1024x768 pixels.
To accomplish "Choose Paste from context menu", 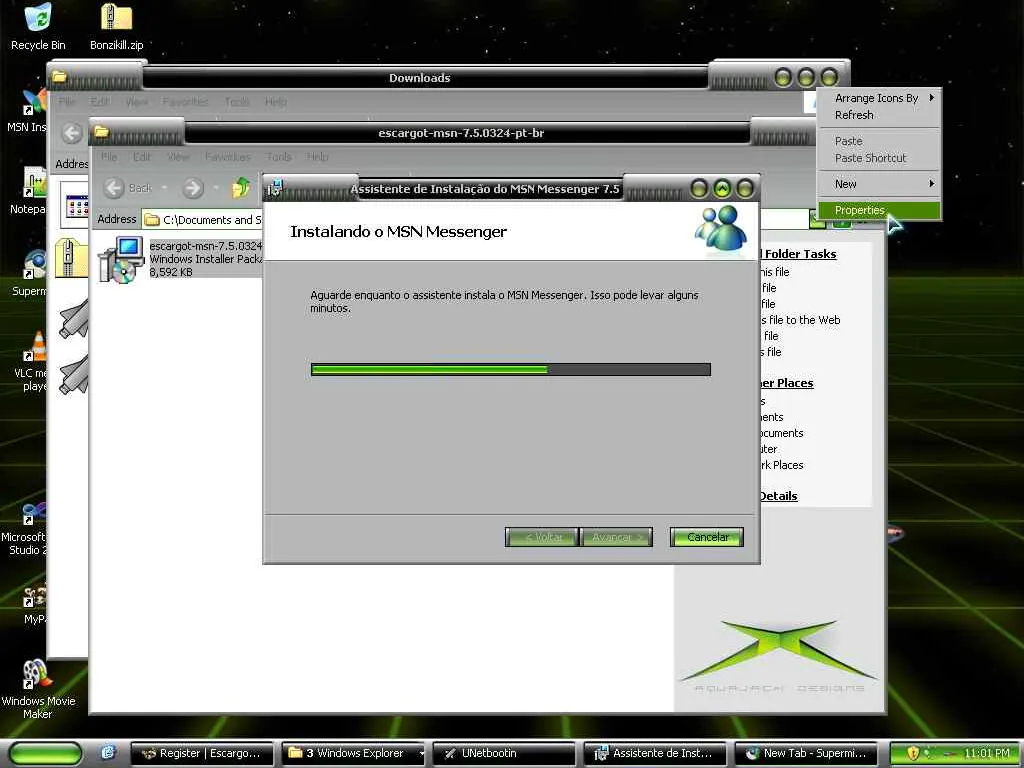I will 878,141.
